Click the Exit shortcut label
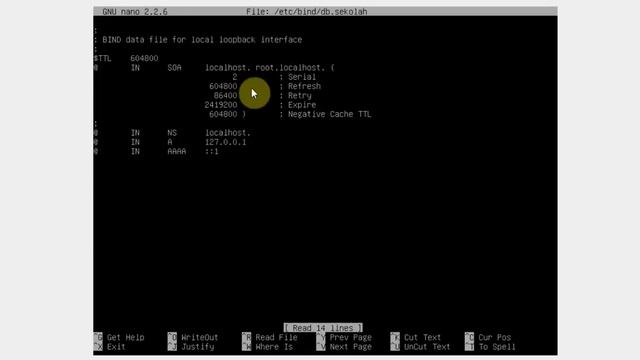Image resolution: width=640 pixels, height=360 pixels. pyautogui.click(x=116, y=347)
